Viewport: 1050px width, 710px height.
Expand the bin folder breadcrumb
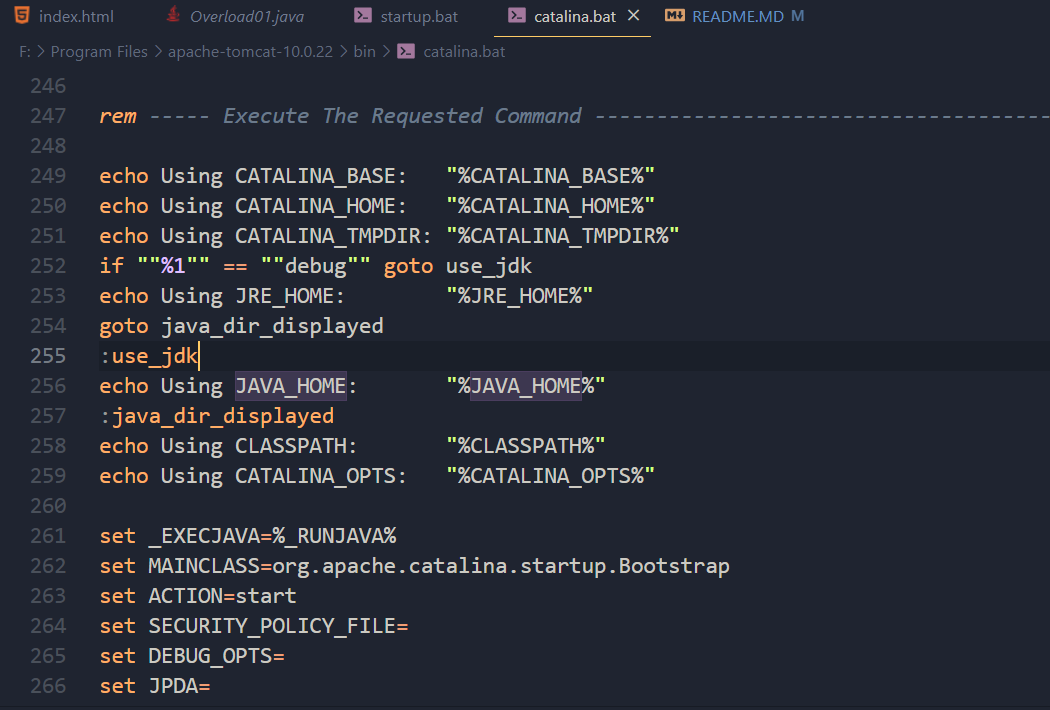[364, 51]
